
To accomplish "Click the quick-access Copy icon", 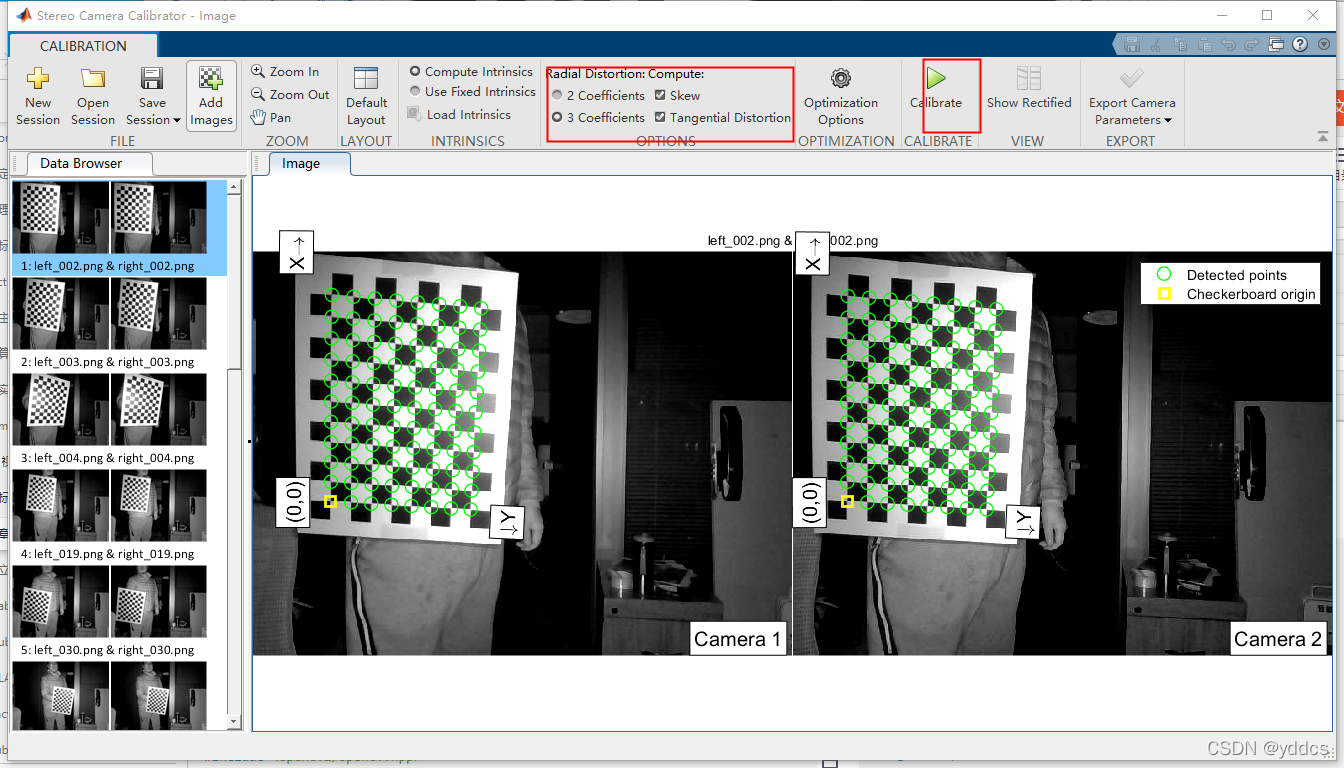I will 1180,45.
